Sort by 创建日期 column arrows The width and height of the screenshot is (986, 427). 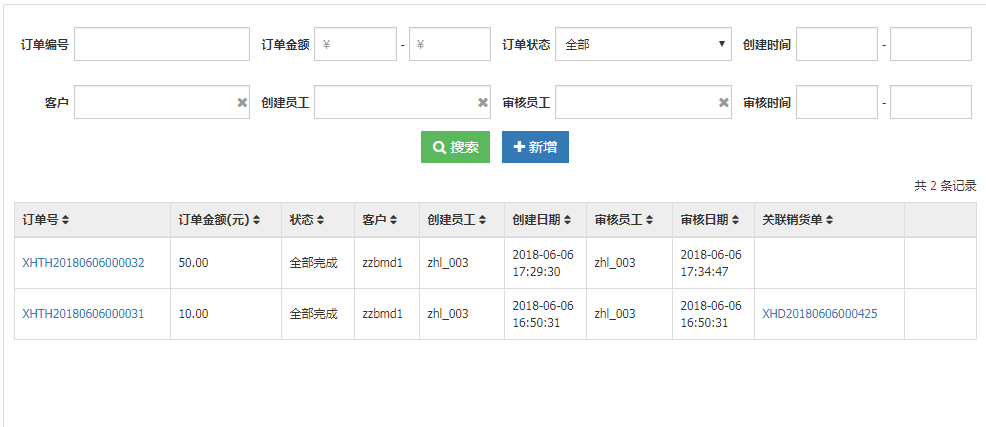click(567, 220)
